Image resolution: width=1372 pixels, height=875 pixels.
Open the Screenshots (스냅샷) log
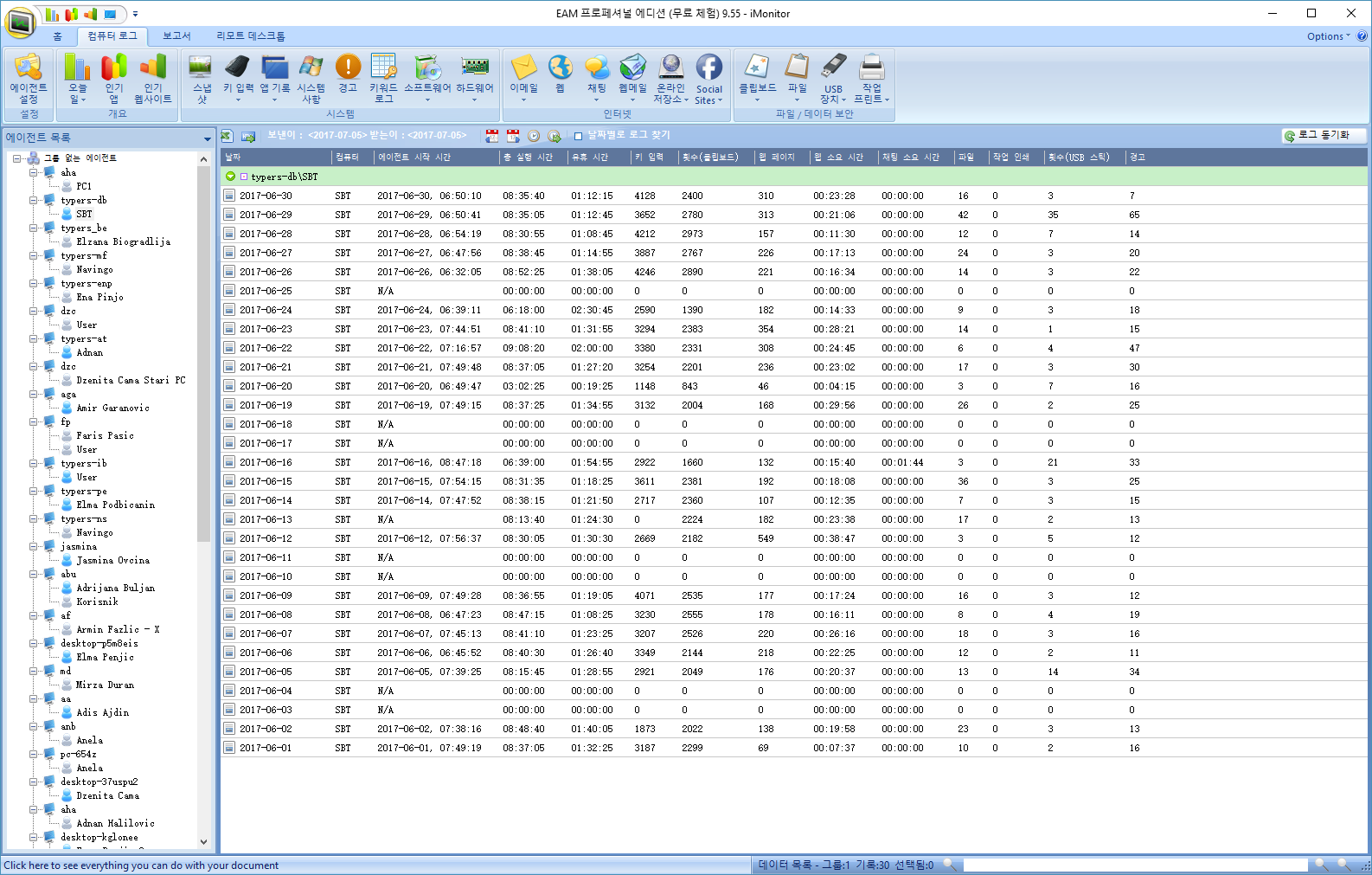[202, 80]
